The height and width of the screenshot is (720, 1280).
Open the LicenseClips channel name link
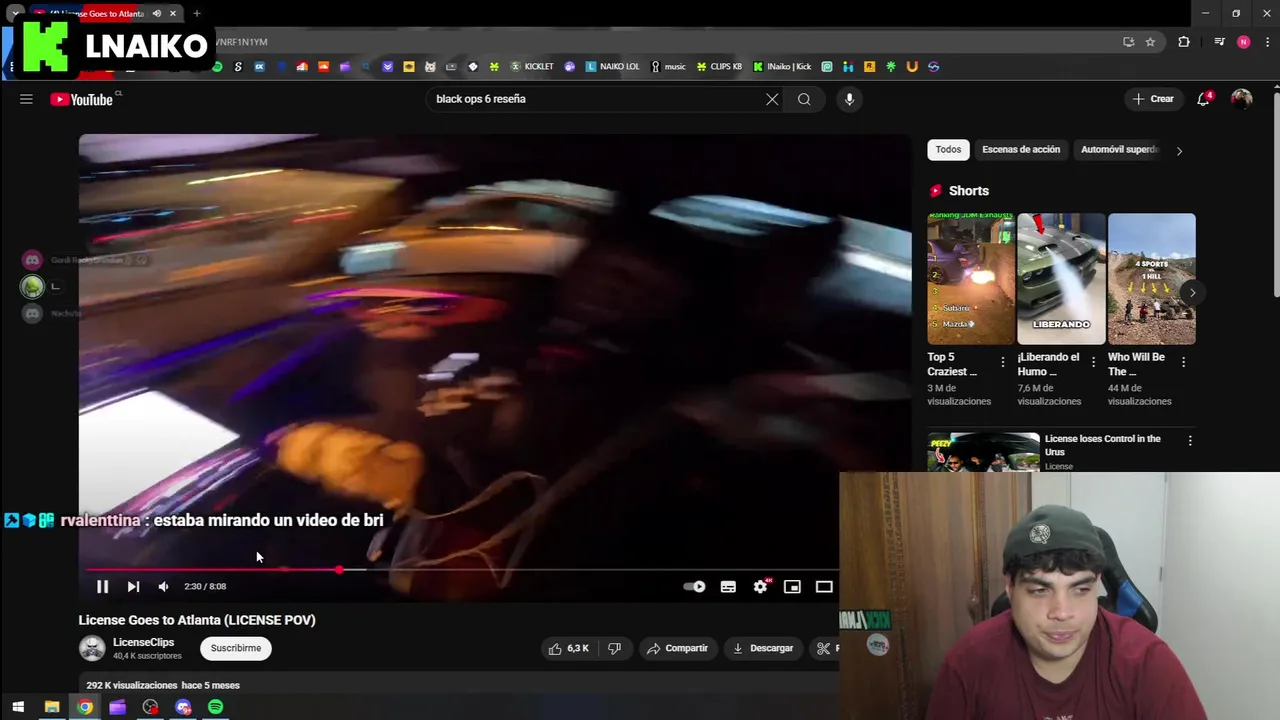point(143,642)
